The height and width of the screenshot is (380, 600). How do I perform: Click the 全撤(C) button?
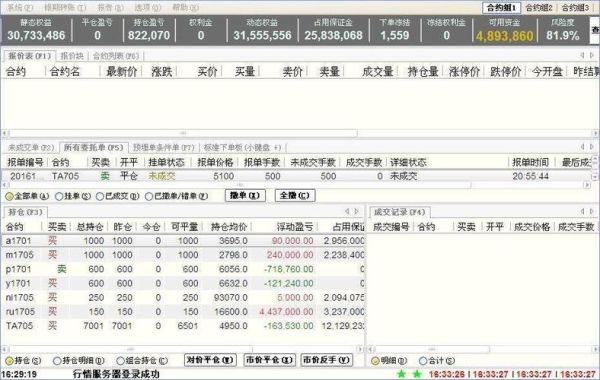(x=295, y=196)
